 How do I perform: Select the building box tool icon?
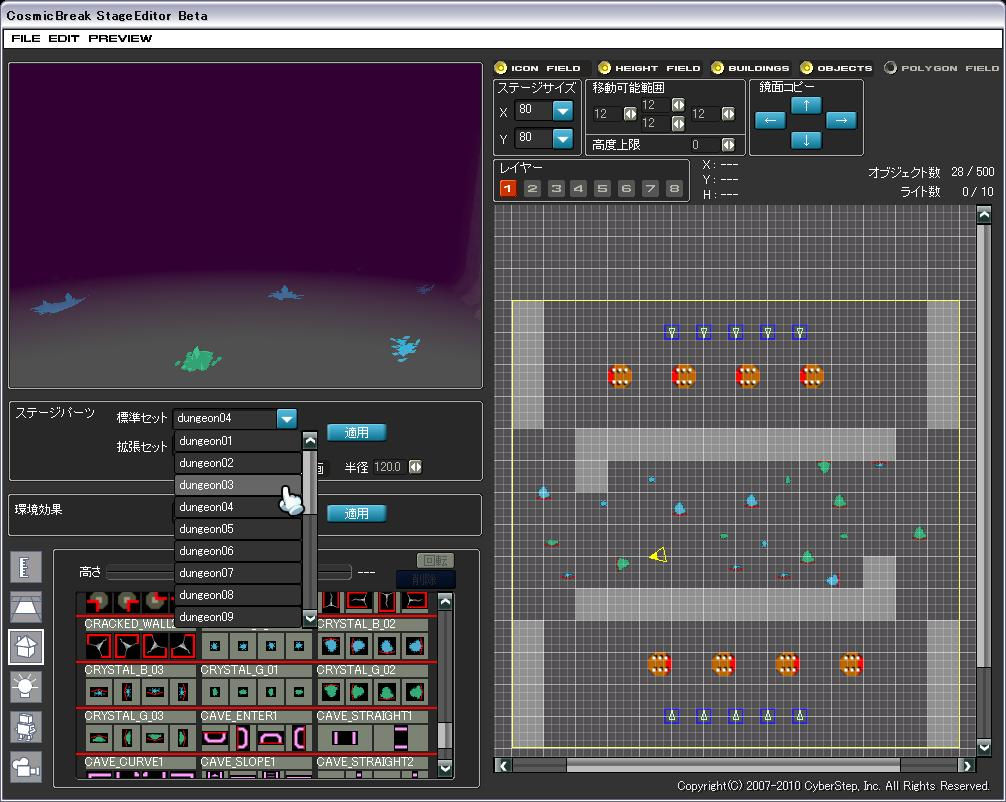[25, 647]
